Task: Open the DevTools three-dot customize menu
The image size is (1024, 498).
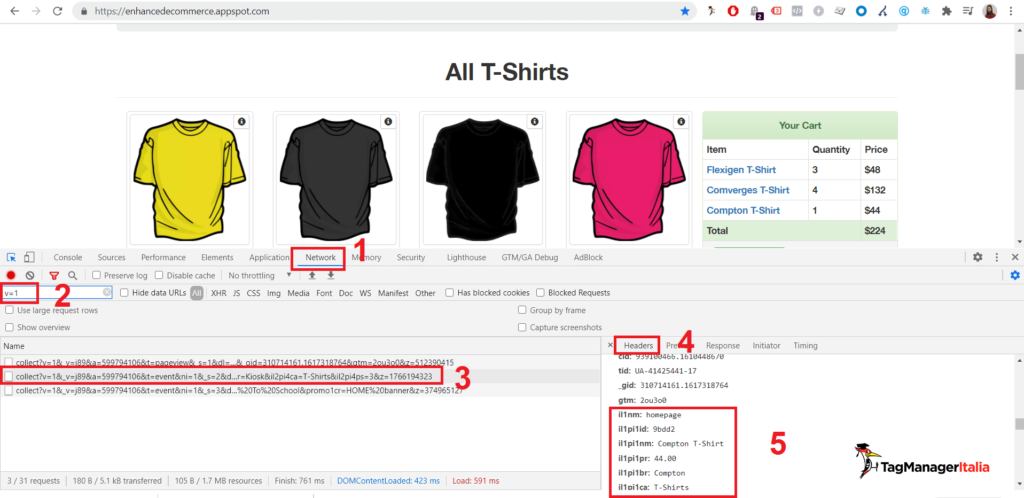Action: click(996, 257)
